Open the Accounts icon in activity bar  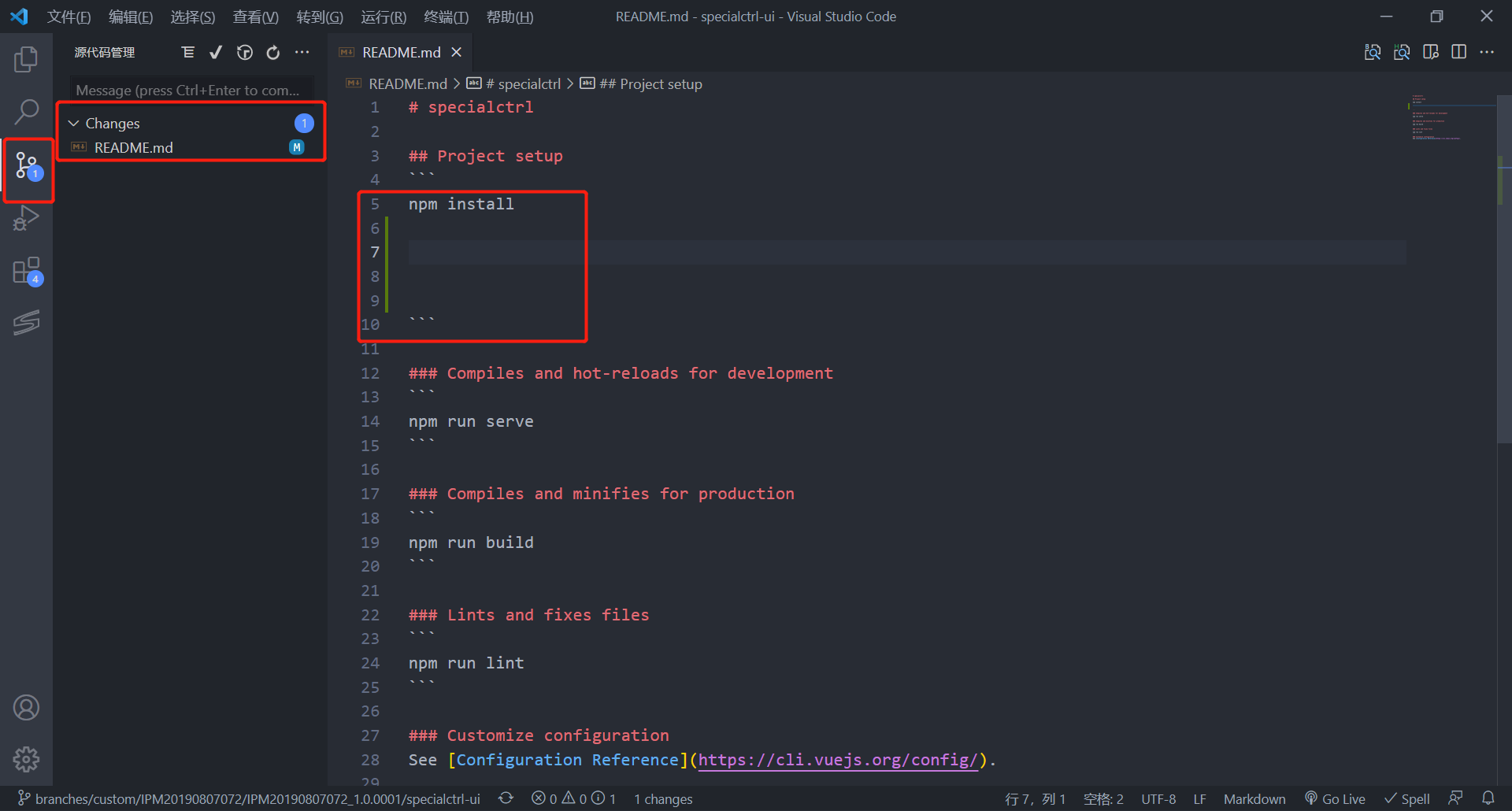(x=26, y=708)
